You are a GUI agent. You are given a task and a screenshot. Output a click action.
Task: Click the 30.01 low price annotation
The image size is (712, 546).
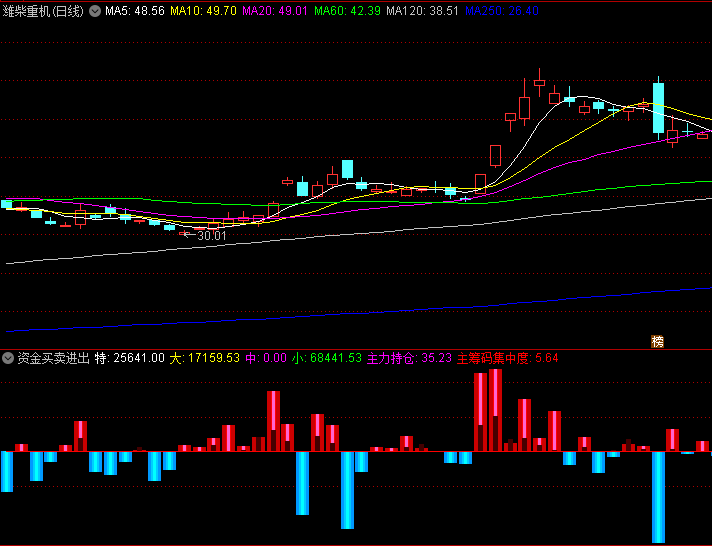(x=212, y=236)
